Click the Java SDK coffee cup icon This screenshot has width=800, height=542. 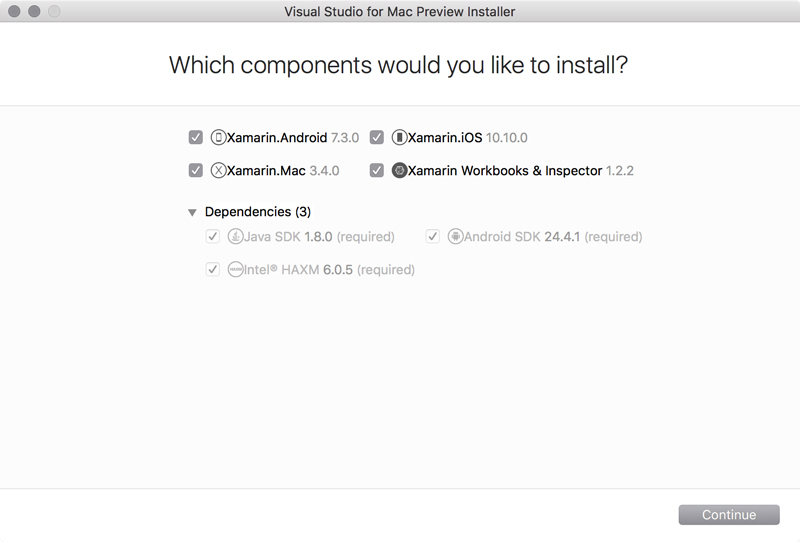(235, 236)
